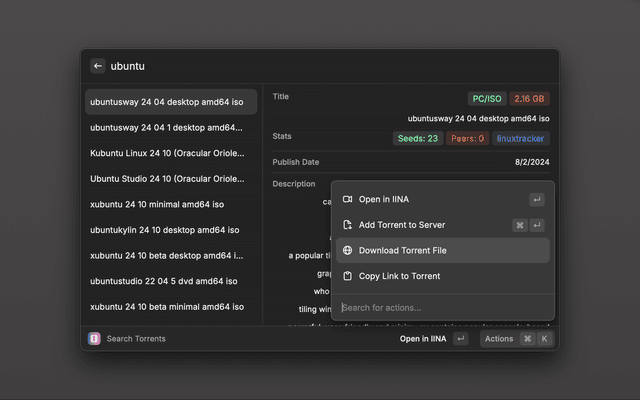Click the linuxtracker source tag
640x400 pixels.
[x=520, y=139]
